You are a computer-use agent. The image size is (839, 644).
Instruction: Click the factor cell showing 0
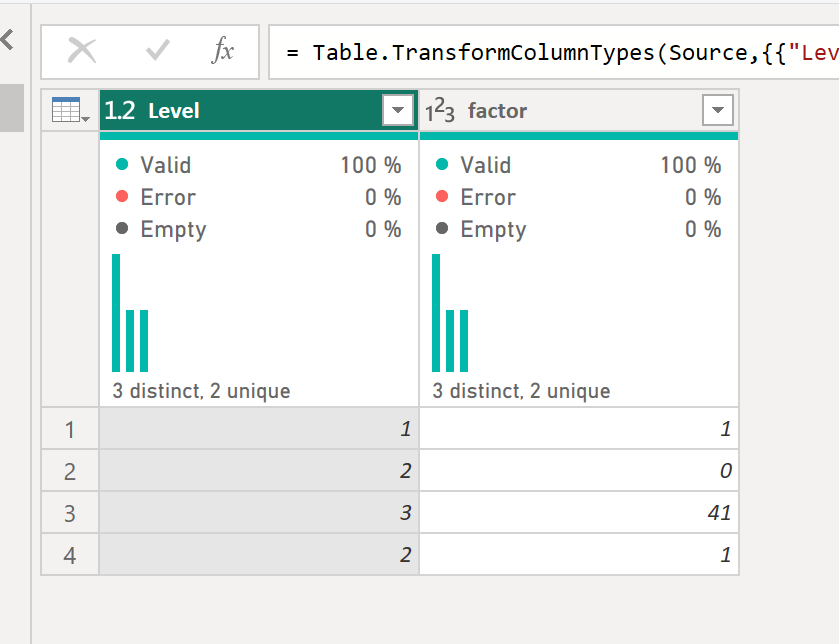tap(579, 471)
